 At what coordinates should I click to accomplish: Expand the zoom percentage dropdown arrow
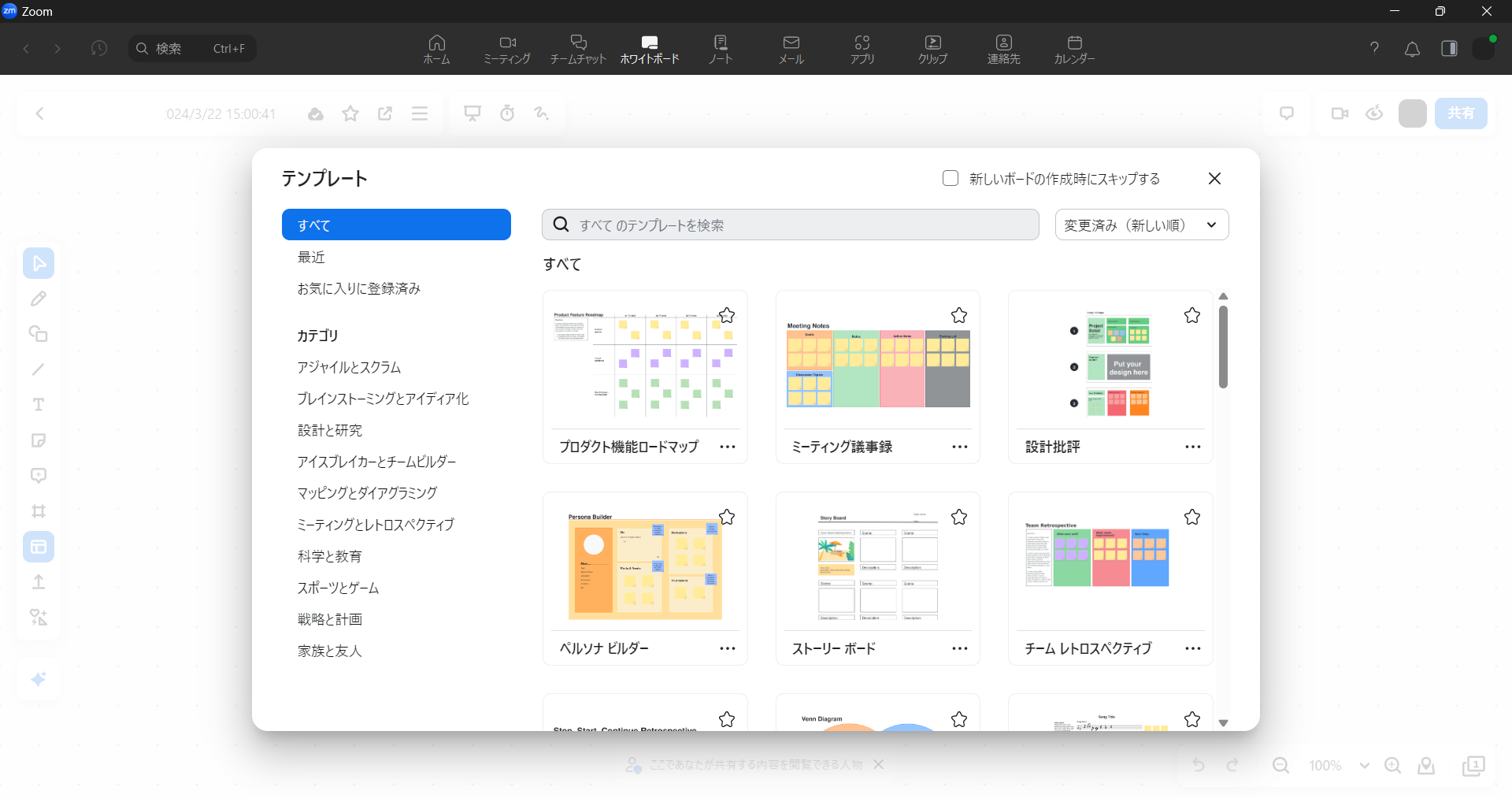[1365, 766]
